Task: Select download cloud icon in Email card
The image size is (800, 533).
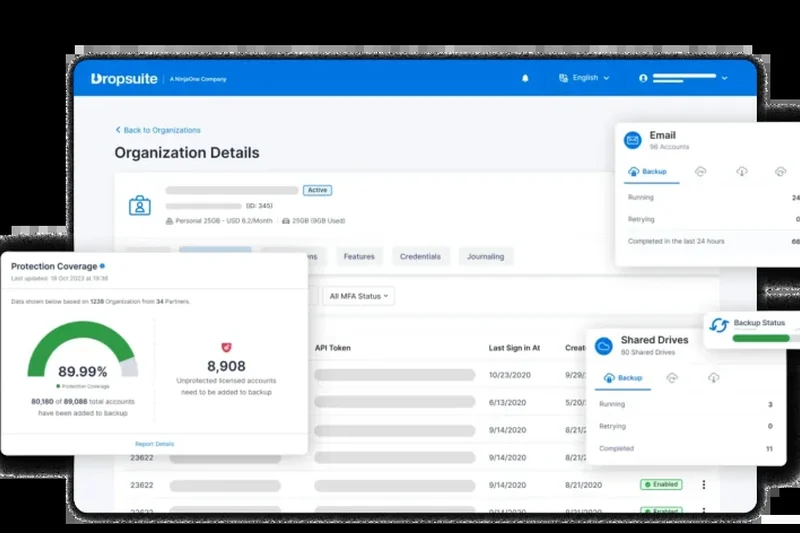Action: point(742,171)
